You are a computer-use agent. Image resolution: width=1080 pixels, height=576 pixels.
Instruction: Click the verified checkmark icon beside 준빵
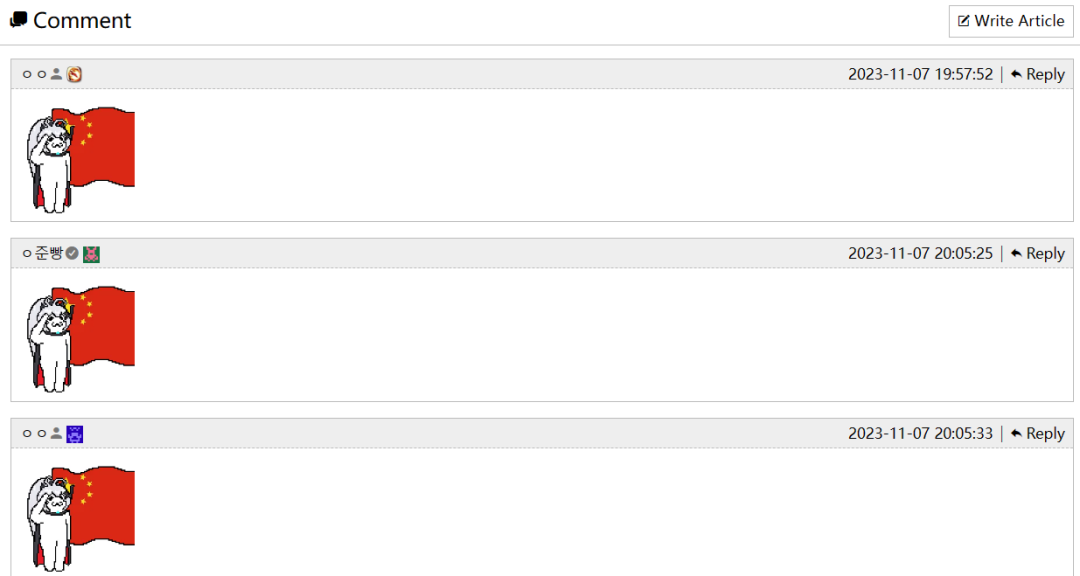(x=72, y=254)
